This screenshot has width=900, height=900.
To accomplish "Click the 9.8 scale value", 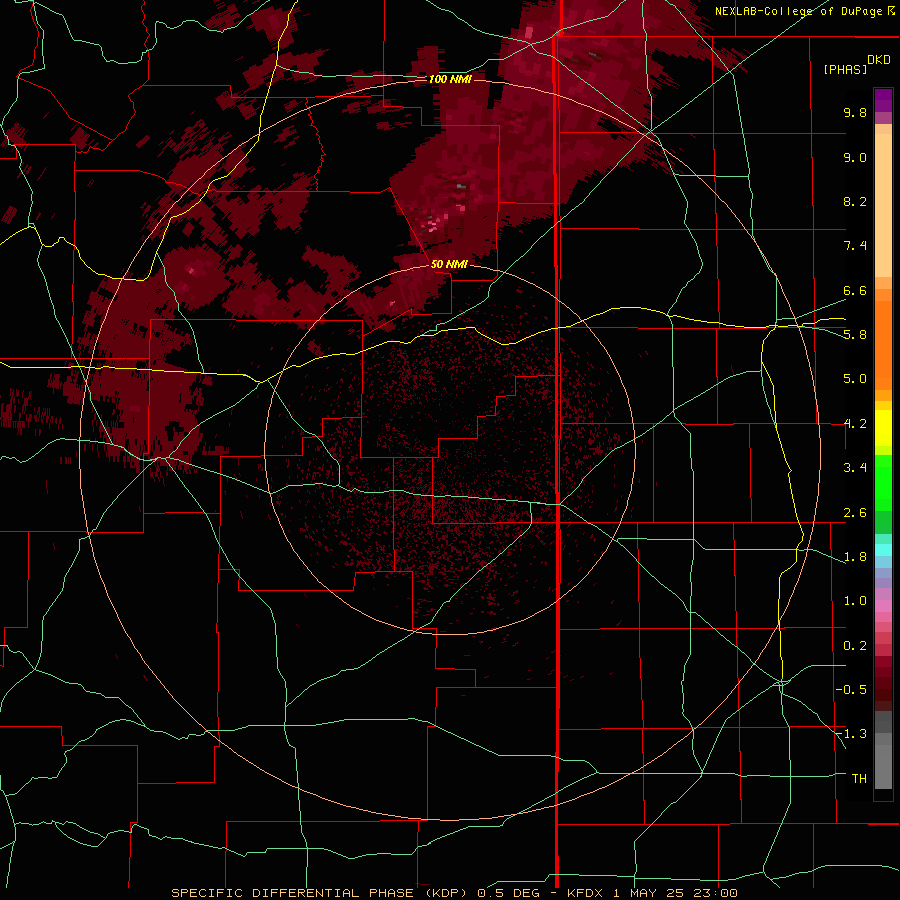I will (x=855, y=112).
